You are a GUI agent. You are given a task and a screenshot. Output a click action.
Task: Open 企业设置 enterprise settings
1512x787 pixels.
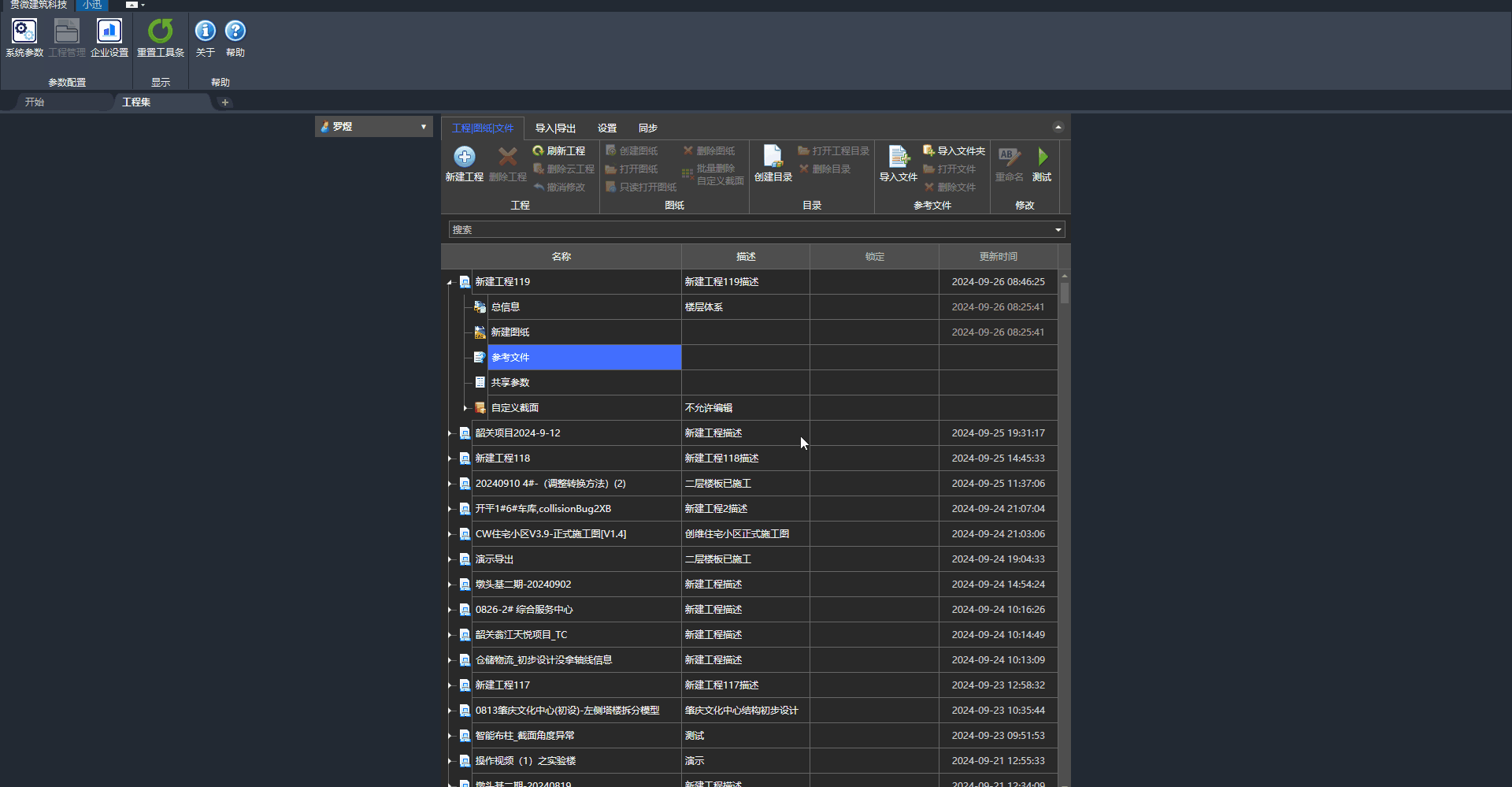[x=109, y=32]
